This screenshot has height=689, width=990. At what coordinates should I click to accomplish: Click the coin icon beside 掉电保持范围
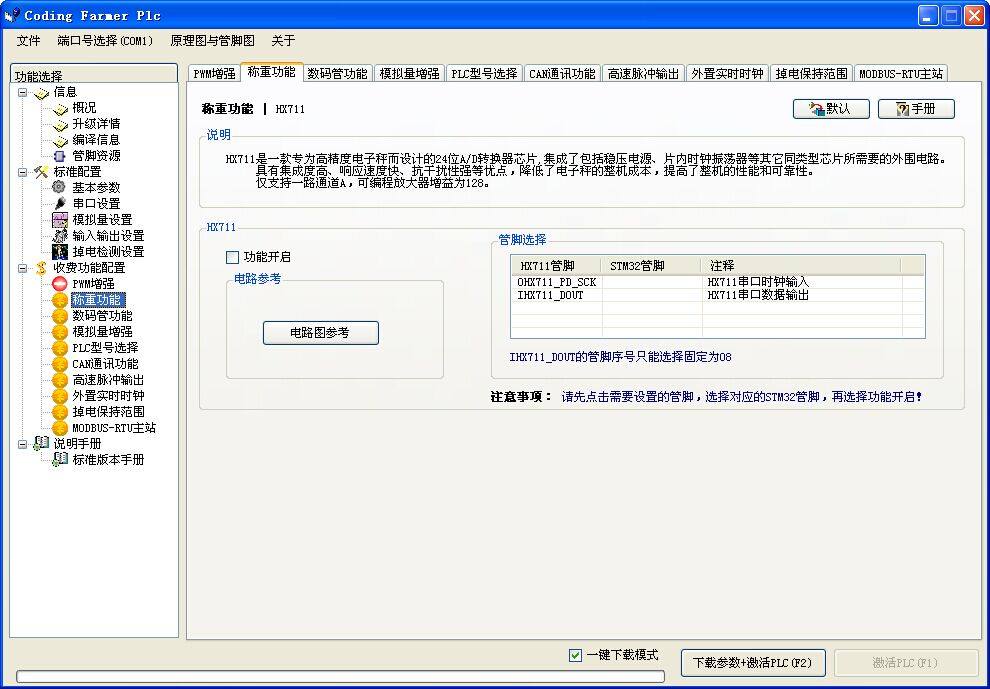(x=60, y=412)
